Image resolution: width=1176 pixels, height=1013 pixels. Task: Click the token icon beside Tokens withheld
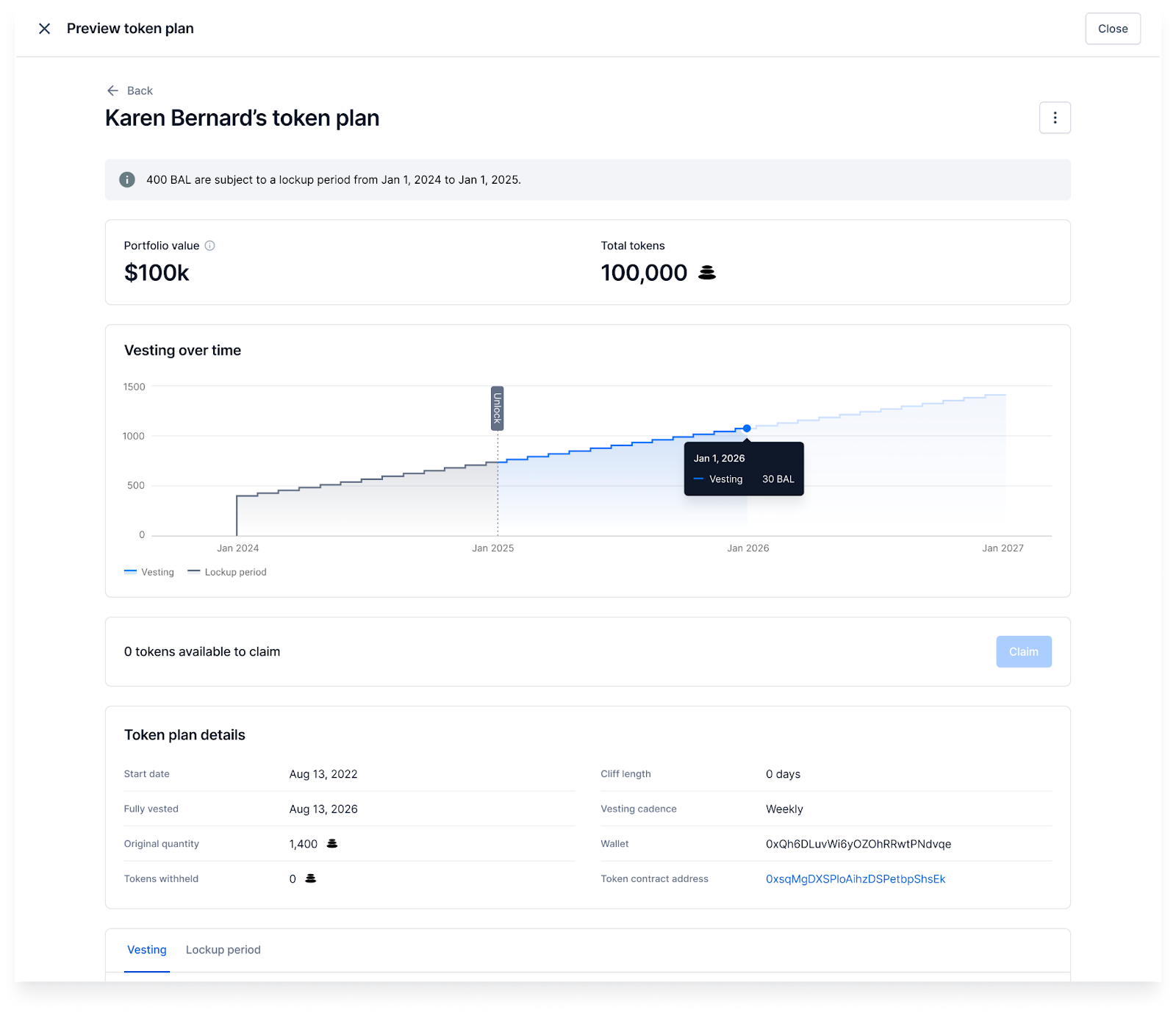tap(309, 878)
